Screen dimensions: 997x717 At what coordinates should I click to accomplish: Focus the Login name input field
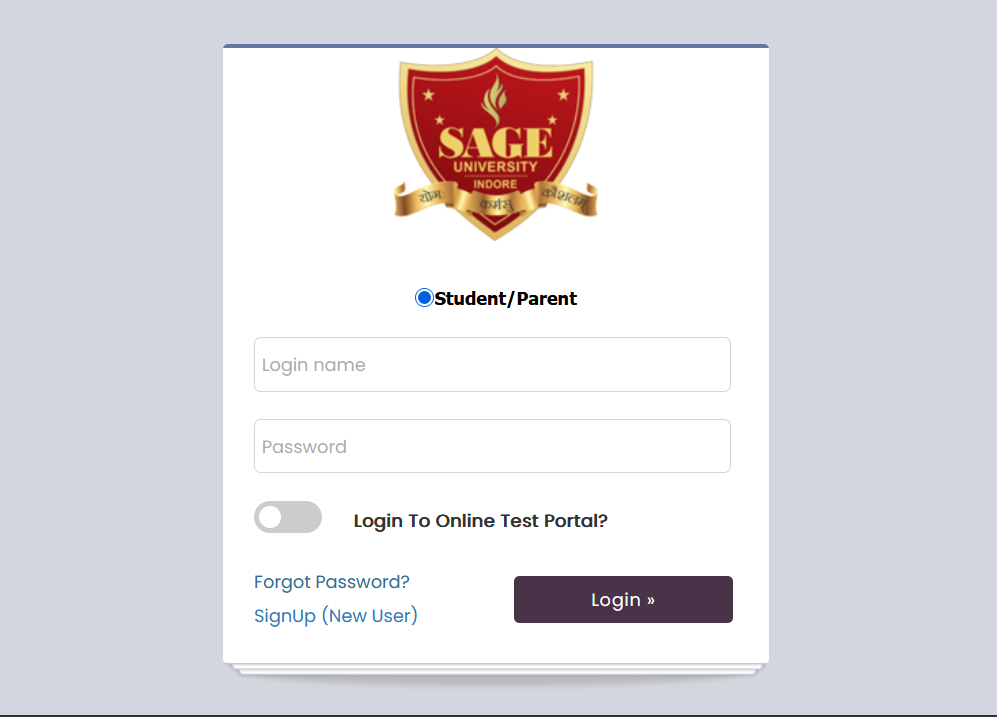coord(492,365)
